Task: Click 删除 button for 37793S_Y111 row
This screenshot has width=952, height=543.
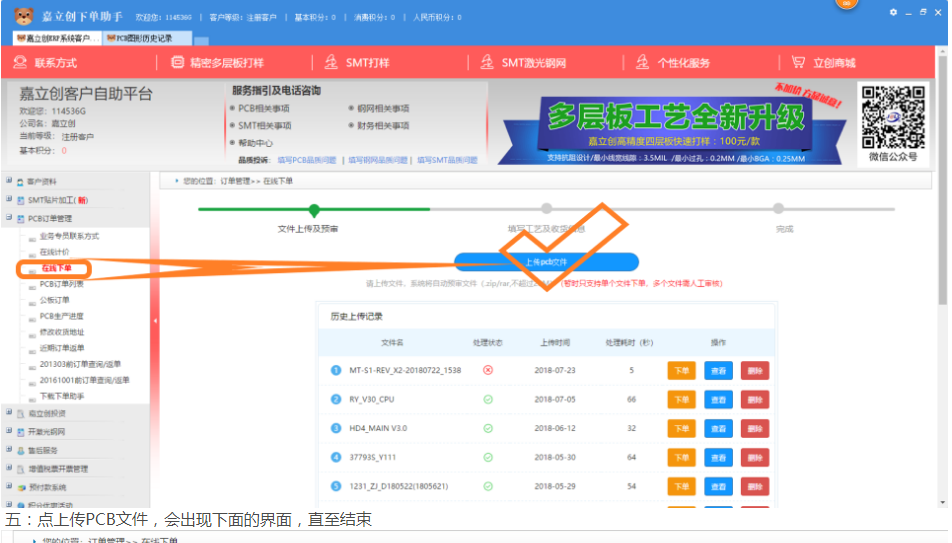Action: tap(755, 457)
